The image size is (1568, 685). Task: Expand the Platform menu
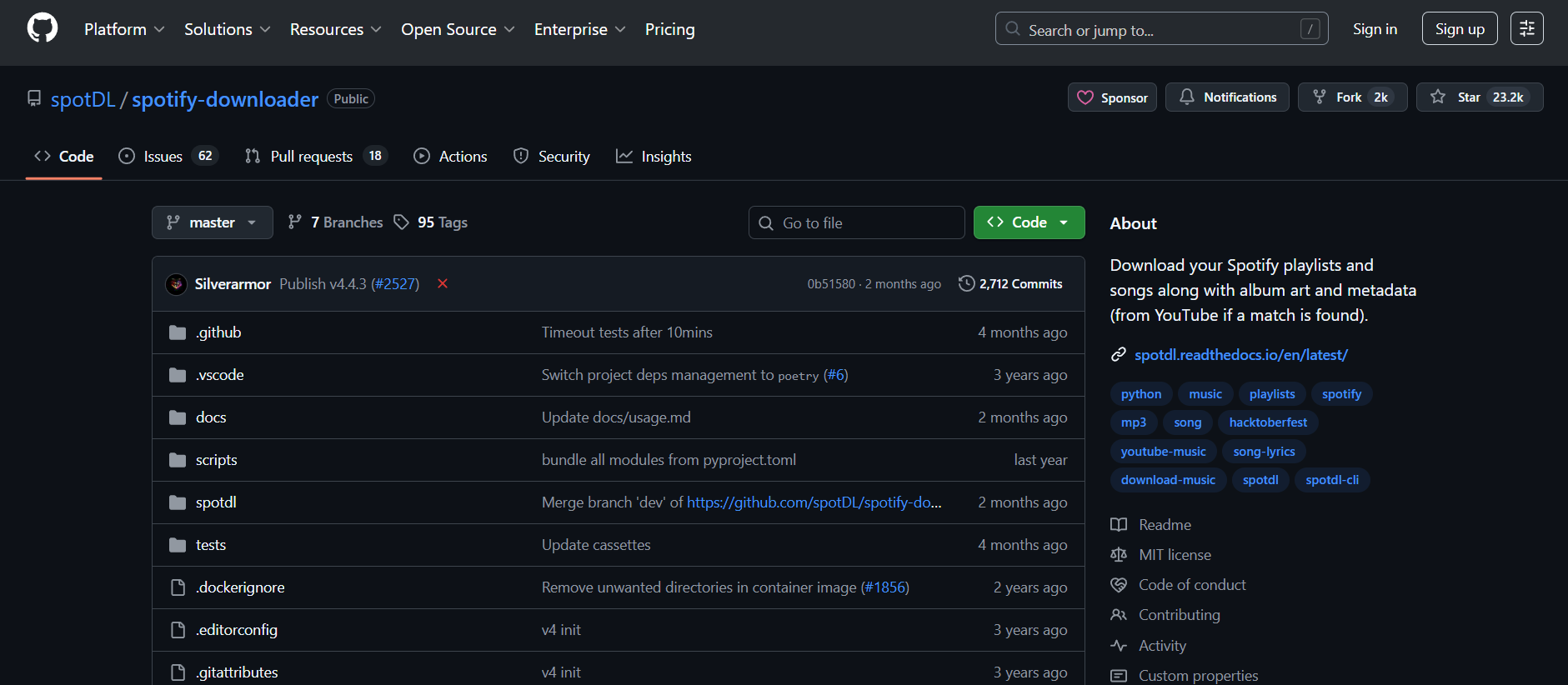click(x=123, y=29)
